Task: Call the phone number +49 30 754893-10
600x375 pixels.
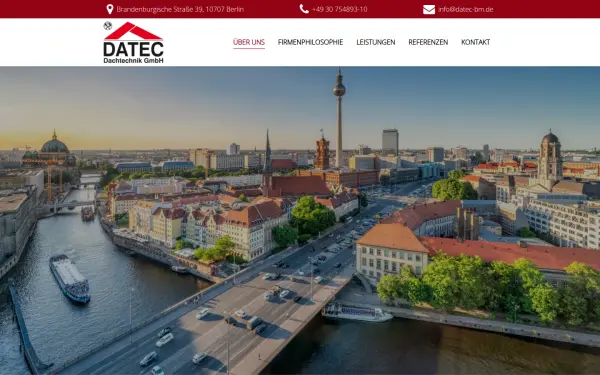Action: click(339, 9)
